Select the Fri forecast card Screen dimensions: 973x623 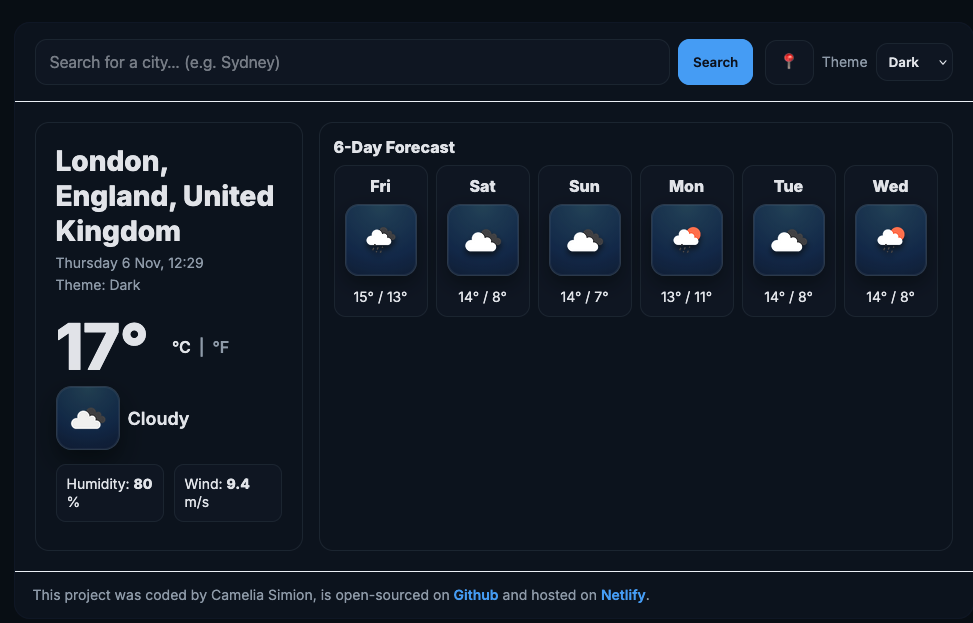point(380,240)
